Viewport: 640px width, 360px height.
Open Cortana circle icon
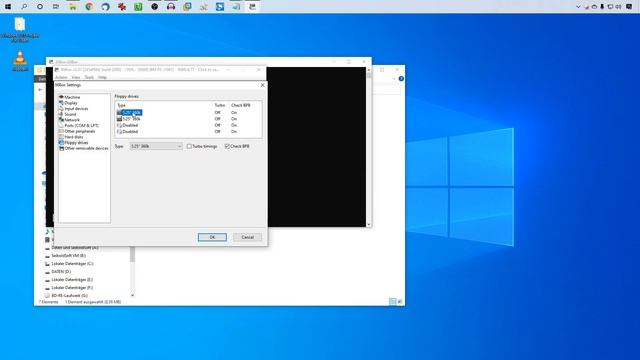[x=40, y=7]
